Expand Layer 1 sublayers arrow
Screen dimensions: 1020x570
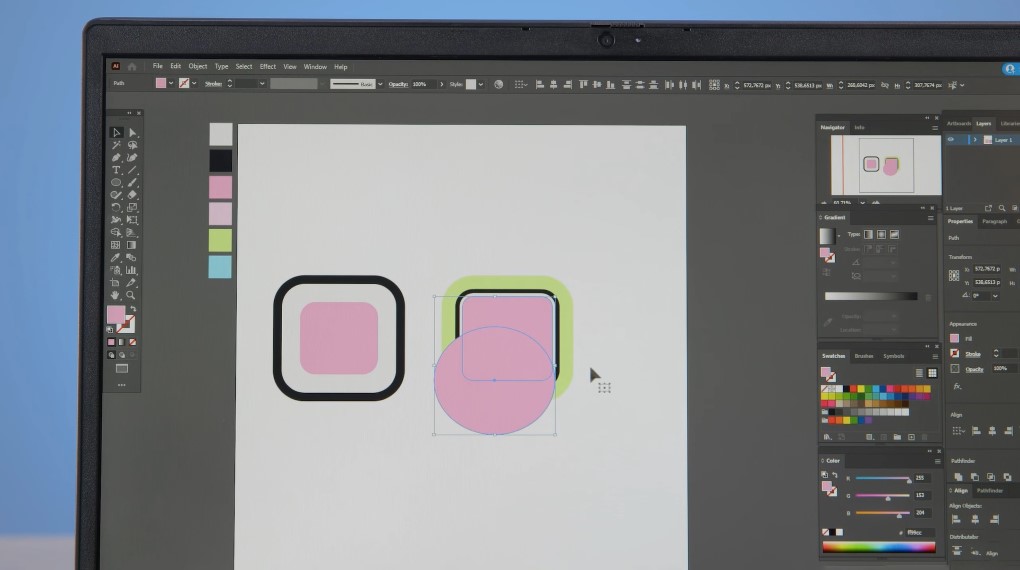click(x=975, y=140)
